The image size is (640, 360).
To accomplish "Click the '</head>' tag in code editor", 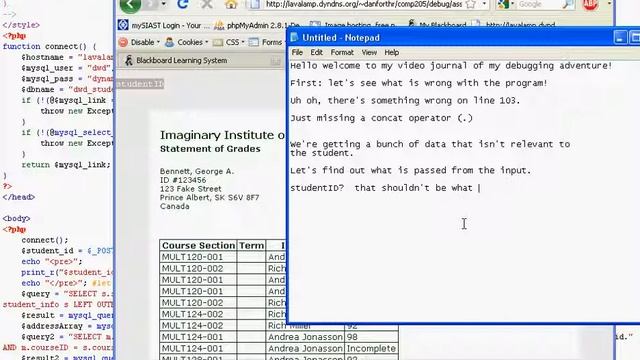I will point(19,197).
